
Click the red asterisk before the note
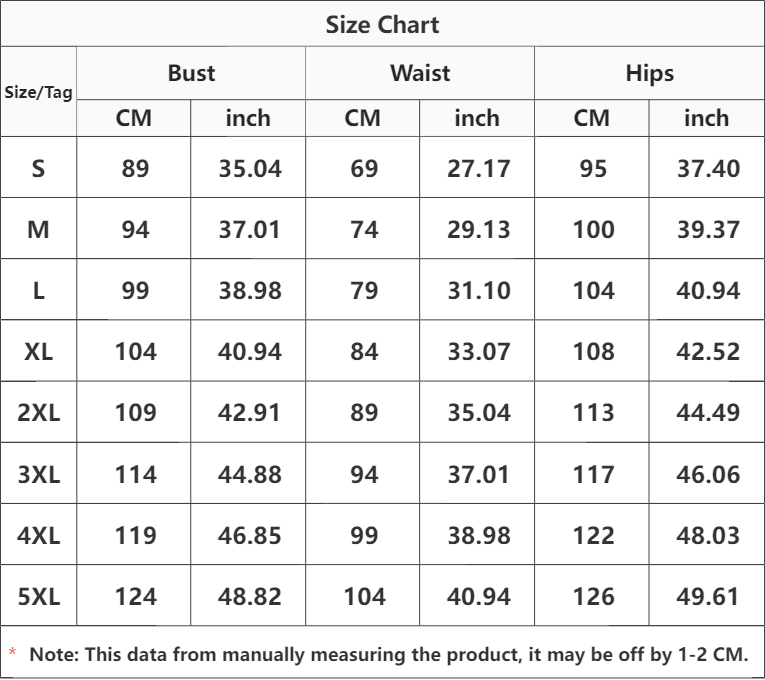[14, 654]
